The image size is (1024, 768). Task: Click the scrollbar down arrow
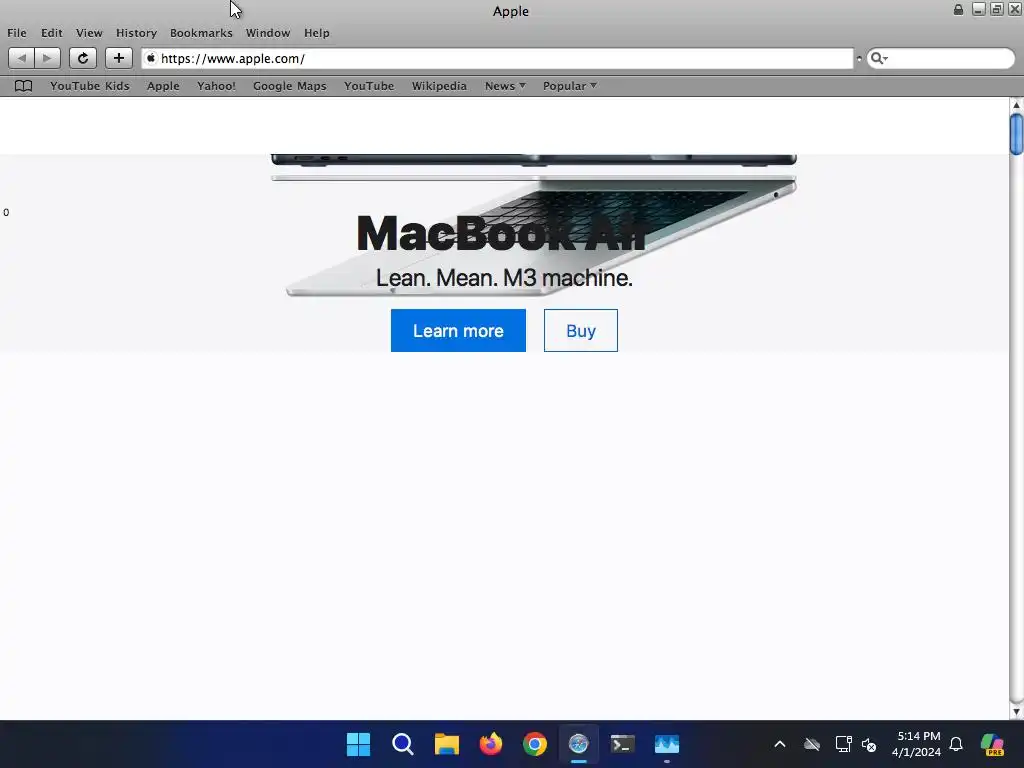click(x=1016, y=712)
